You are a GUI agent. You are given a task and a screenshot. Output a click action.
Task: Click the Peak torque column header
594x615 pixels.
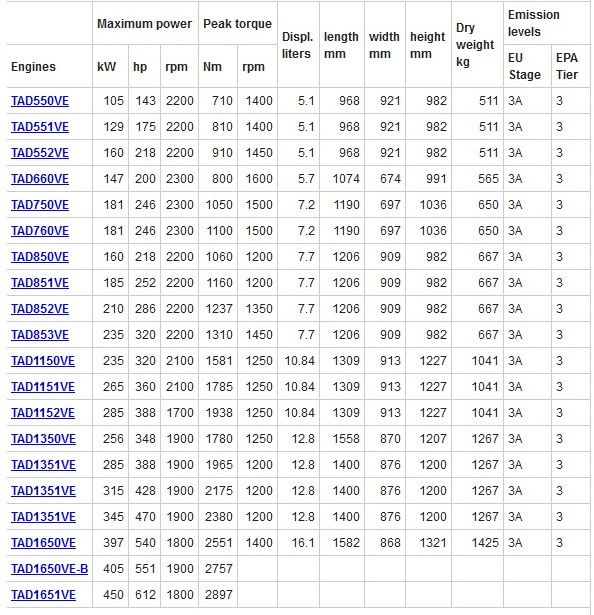(x=237, y=24)
